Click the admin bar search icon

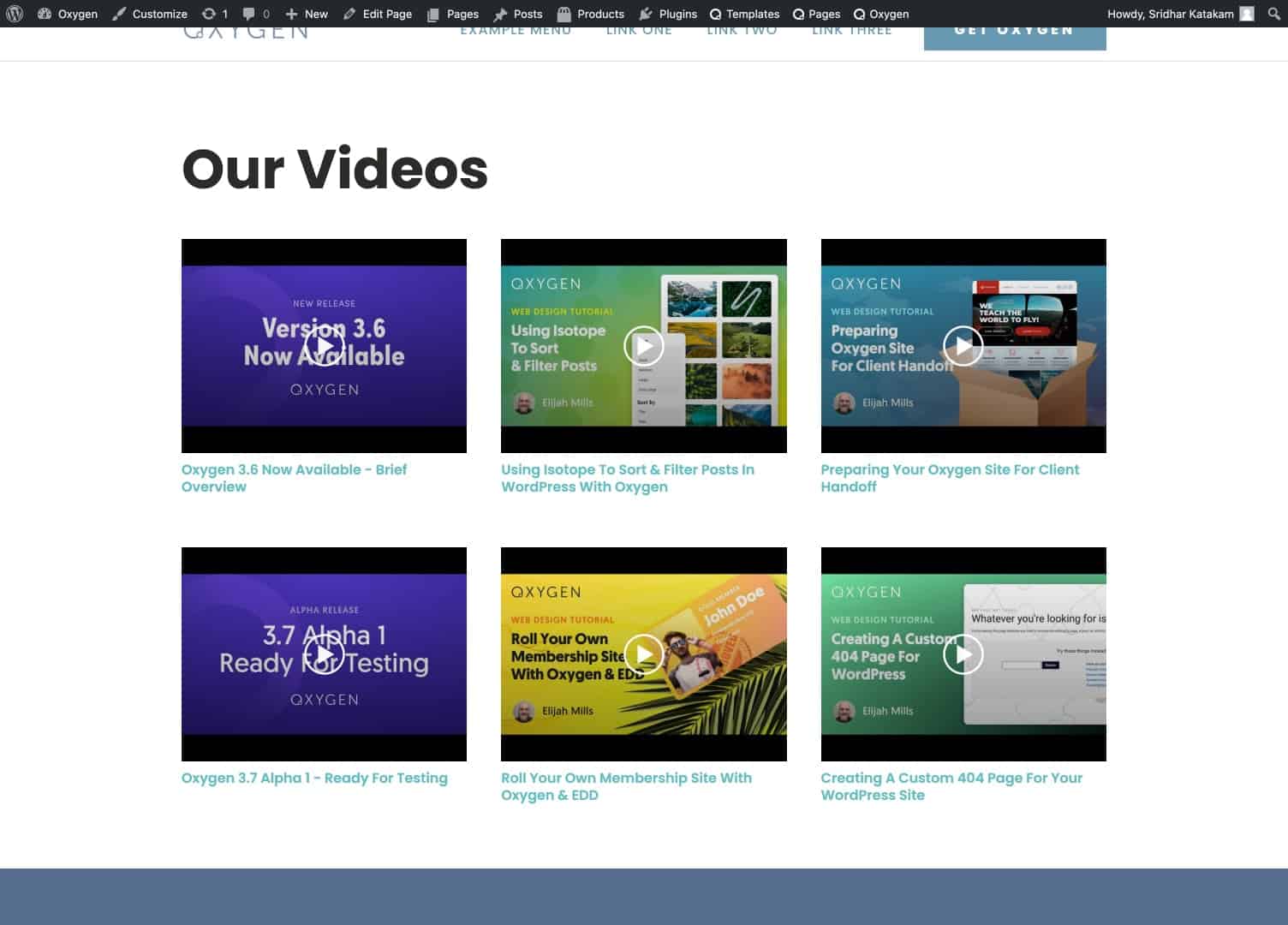click(x=1273, y=14)
